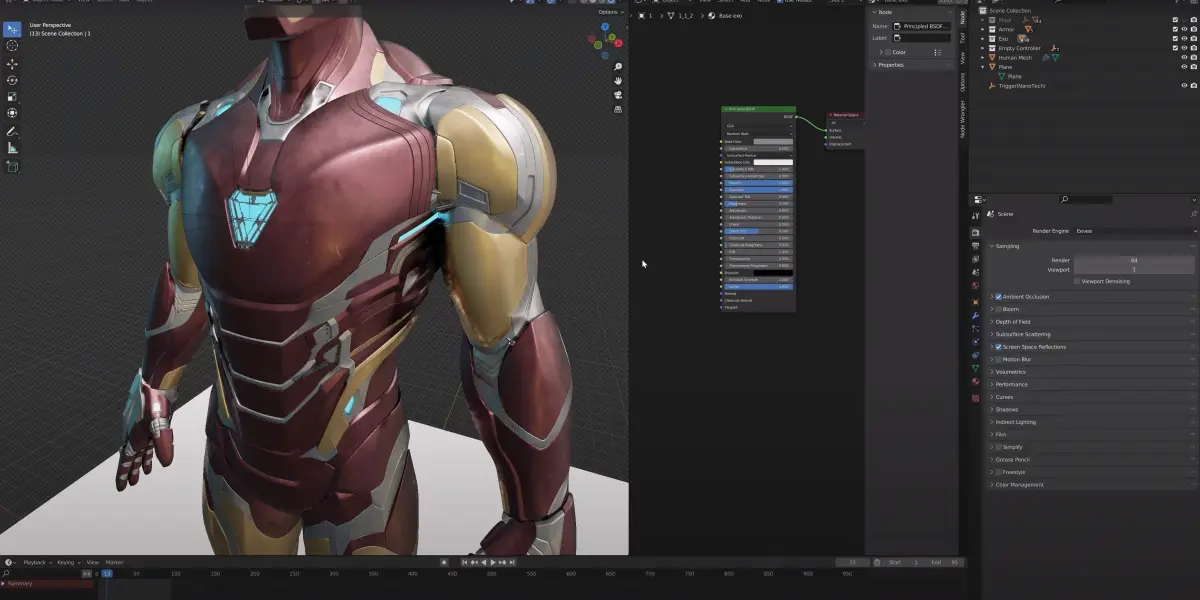
Task: Open the Scene properties tab icon
Action: [975, 272]
